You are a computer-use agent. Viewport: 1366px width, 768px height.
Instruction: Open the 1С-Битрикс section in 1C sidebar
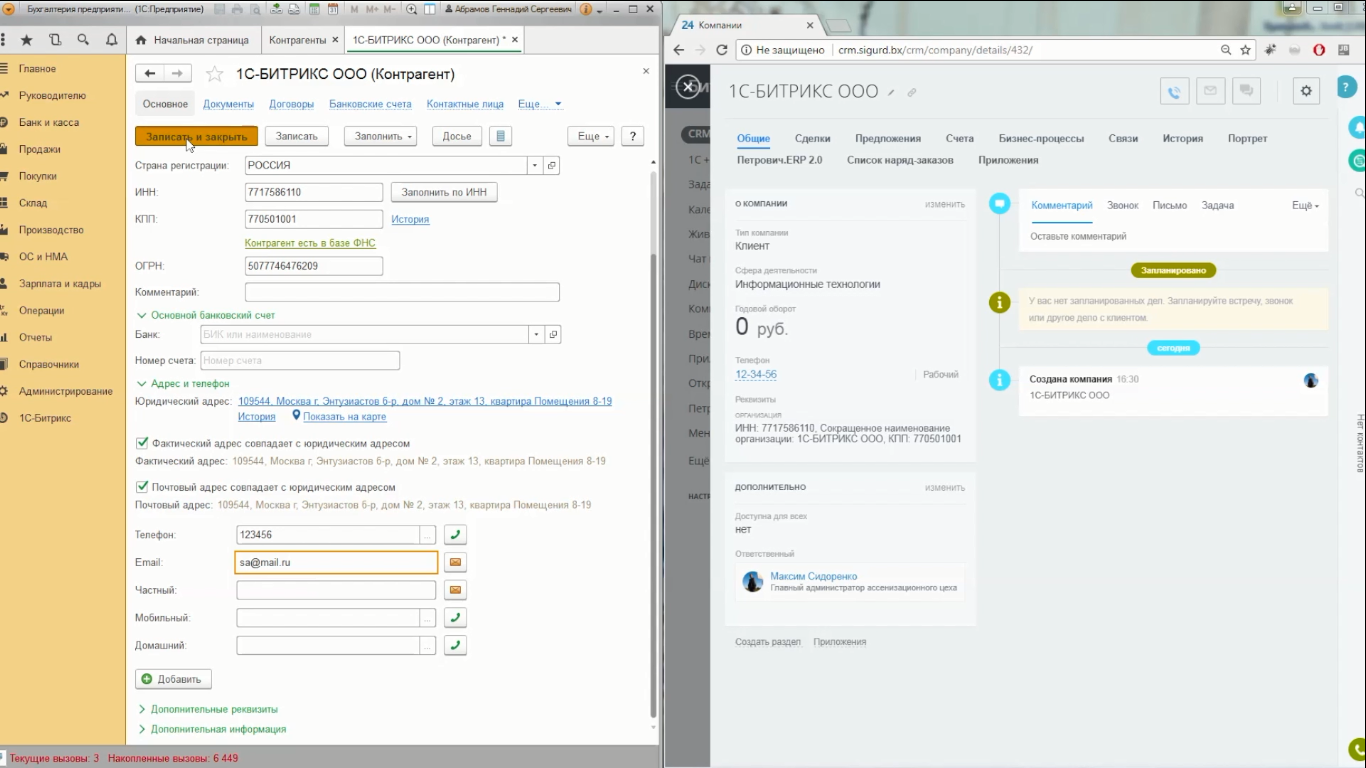[x=45, y=418]
